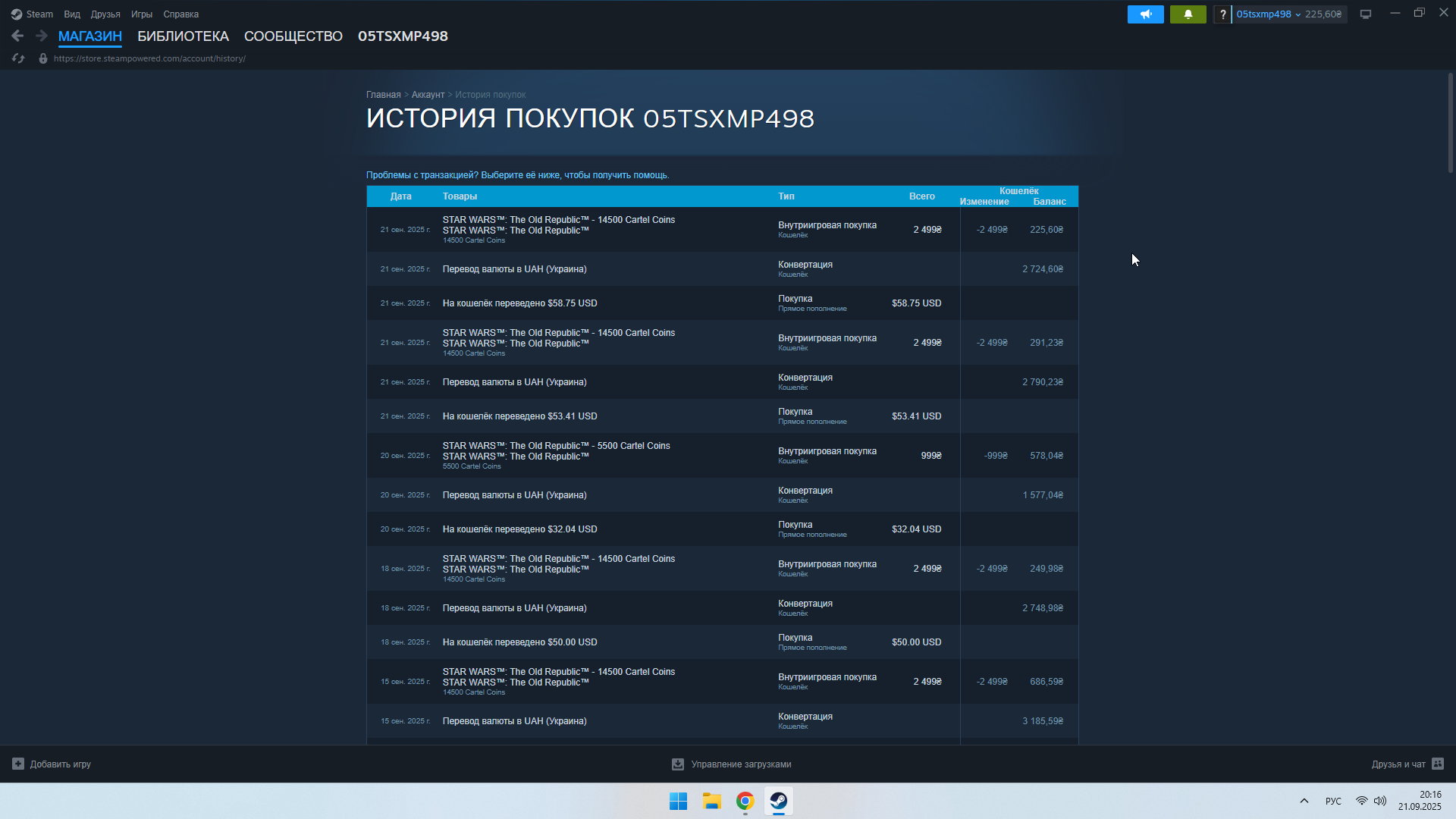Go back with the back arrow
Screen dimensions: 1456x819
[x=17, y=36]
